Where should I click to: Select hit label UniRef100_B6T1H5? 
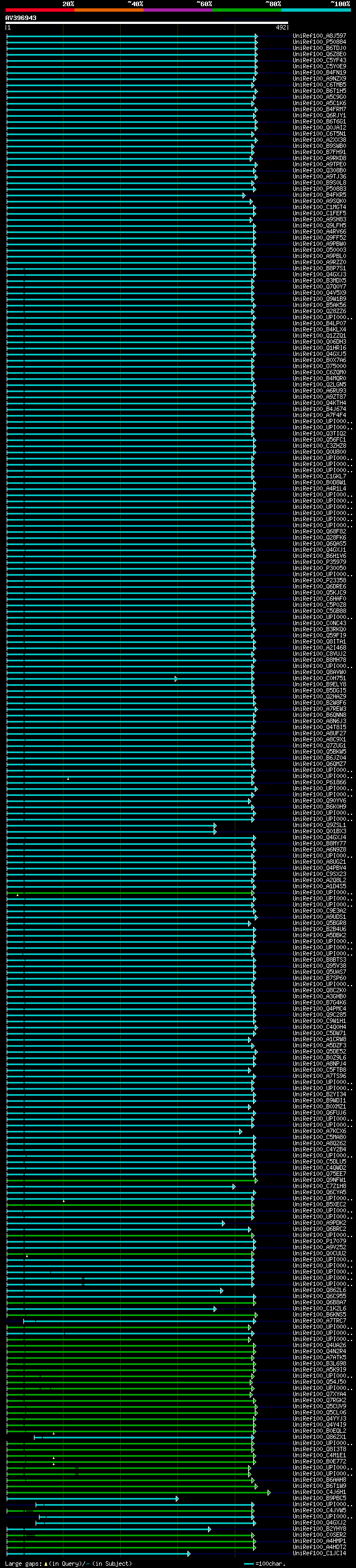click(x=319, y=91)
